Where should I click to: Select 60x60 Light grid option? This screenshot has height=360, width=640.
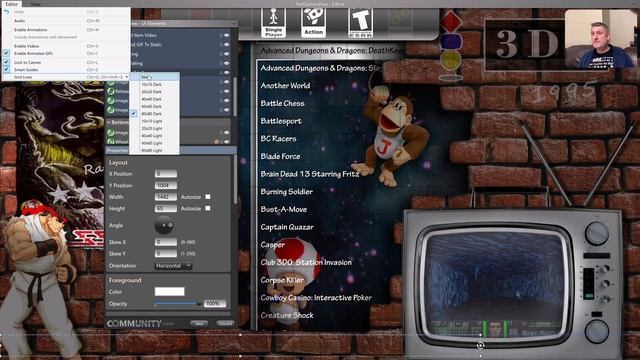tap(154, 143)
